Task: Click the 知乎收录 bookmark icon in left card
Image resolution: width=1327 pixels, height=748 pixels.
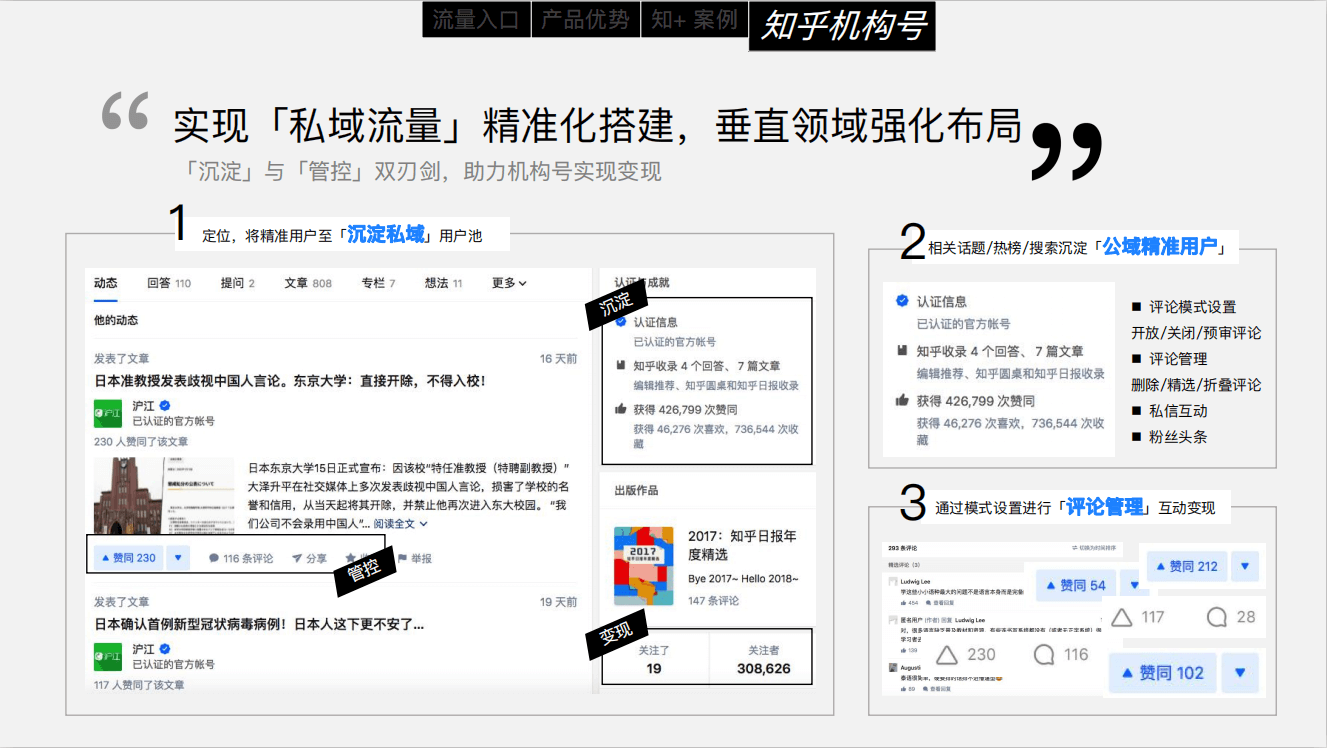Action: point(622,366)
